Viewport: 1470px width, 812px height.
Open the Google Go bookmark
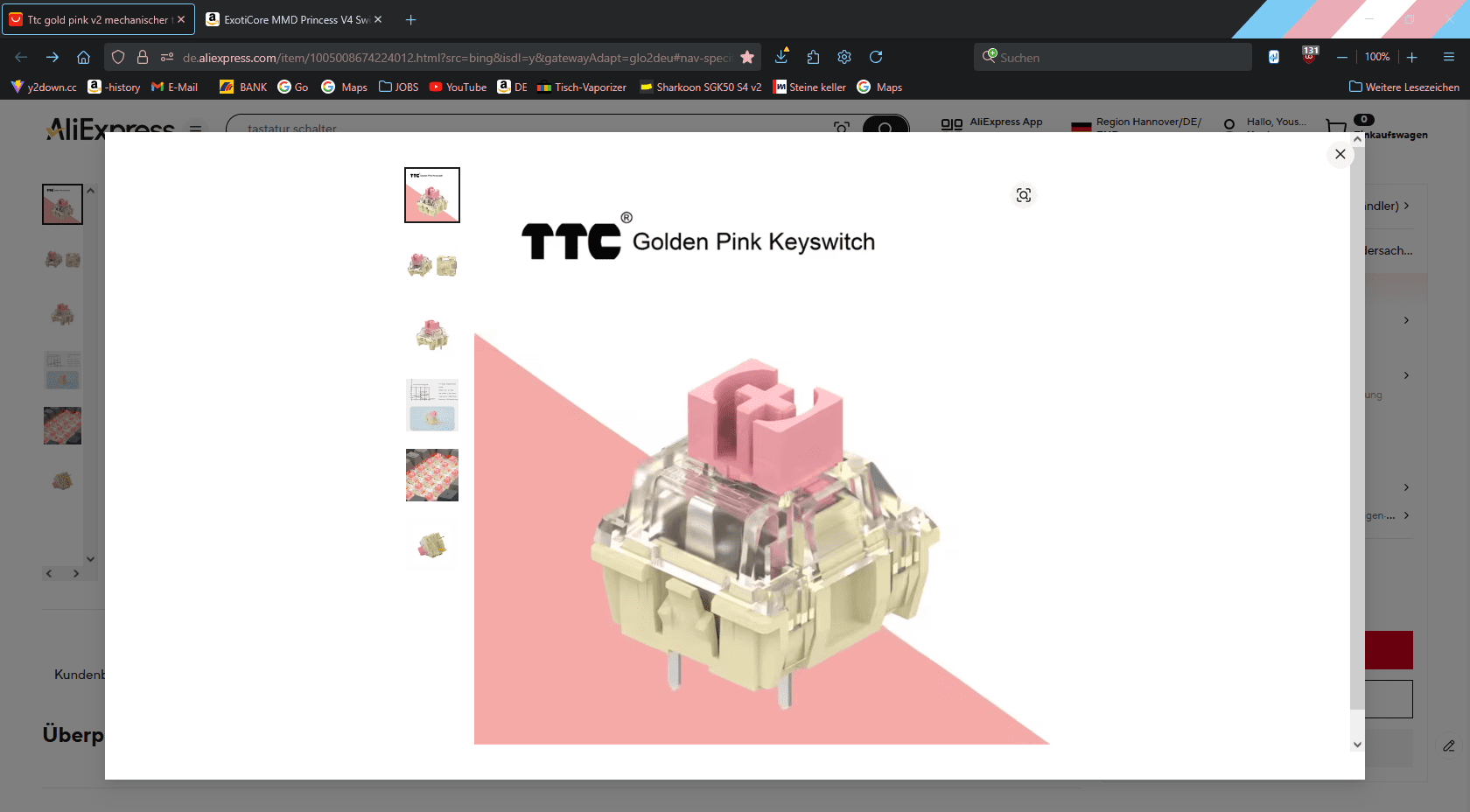point(293,87)
